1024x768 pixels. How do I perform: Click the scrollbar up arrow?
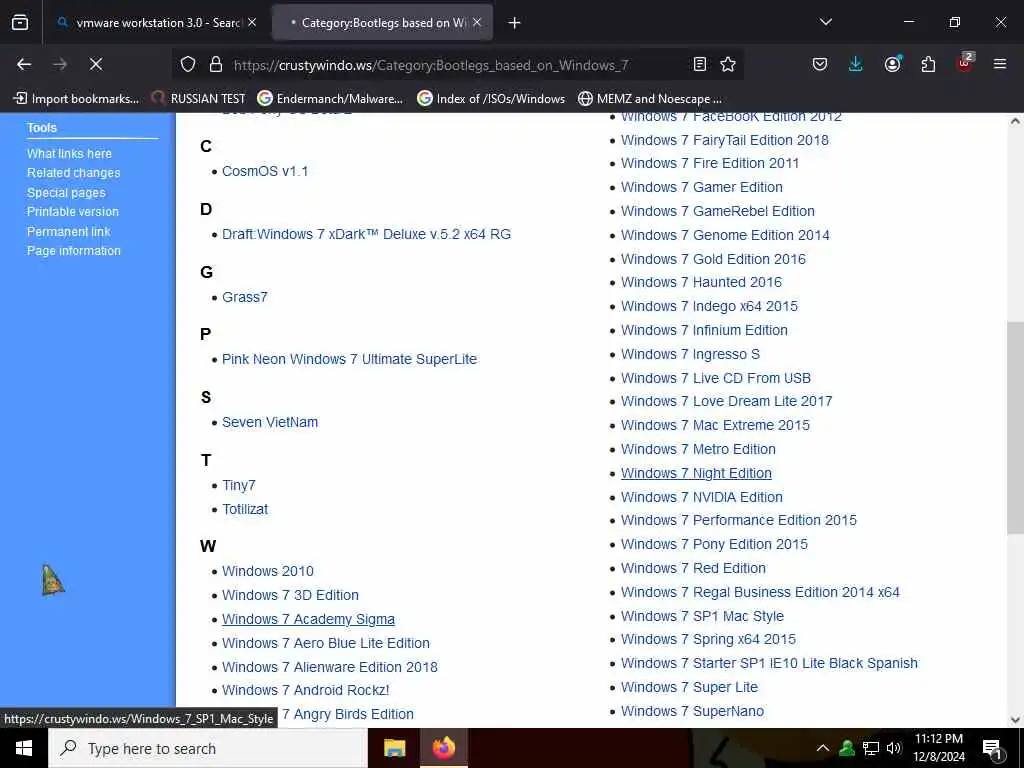(1016, 121)
